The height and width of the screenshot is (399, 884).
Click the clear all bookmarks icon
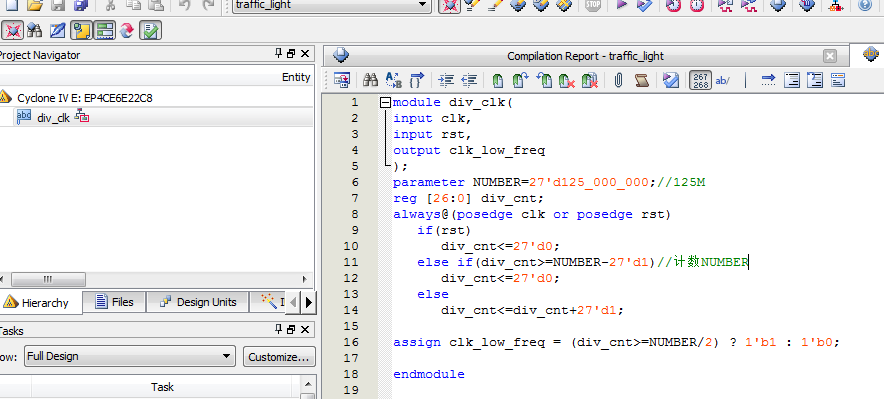589,80
